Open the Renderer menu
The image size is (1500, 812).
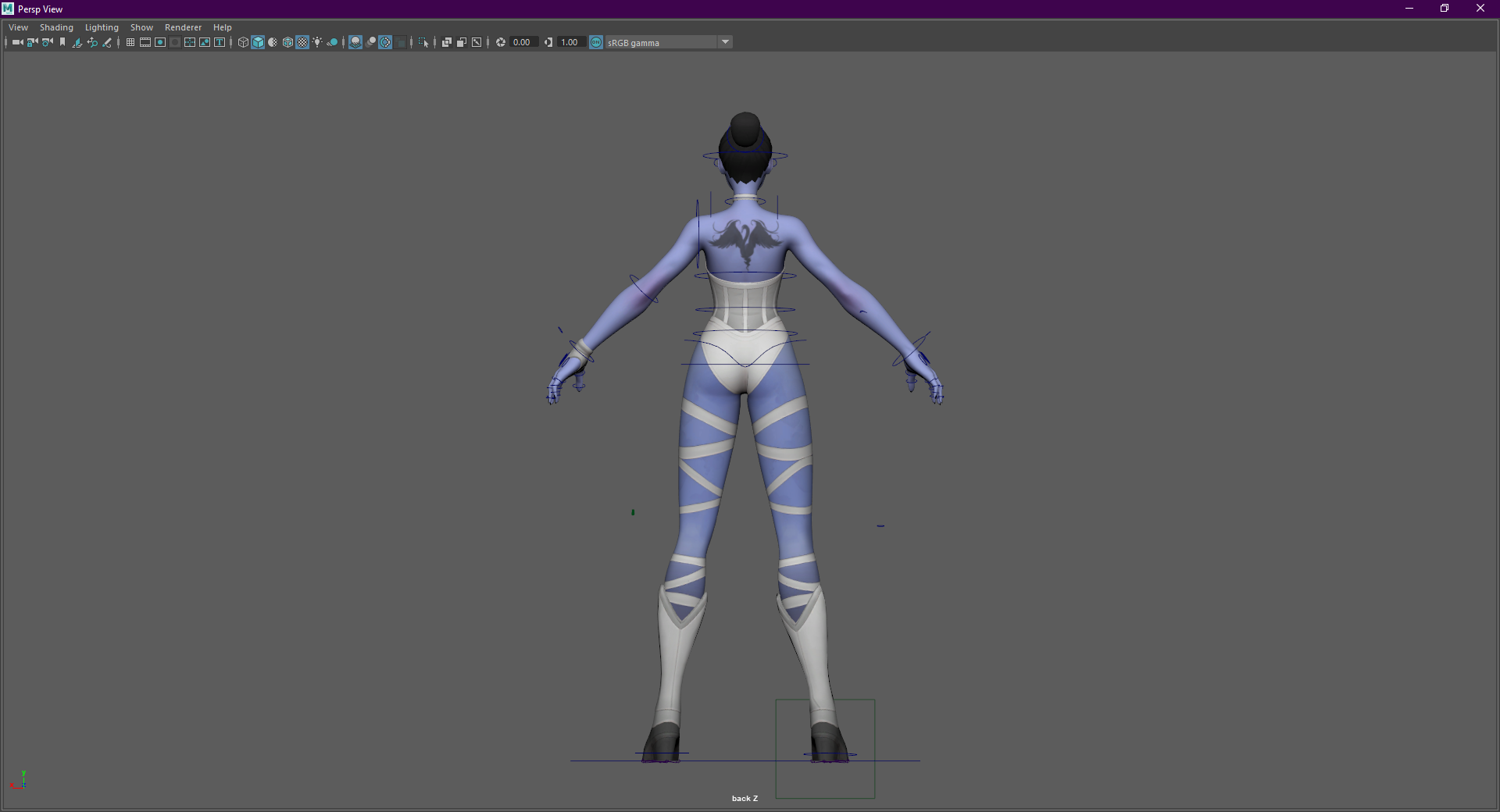click(x=183, y=27)
